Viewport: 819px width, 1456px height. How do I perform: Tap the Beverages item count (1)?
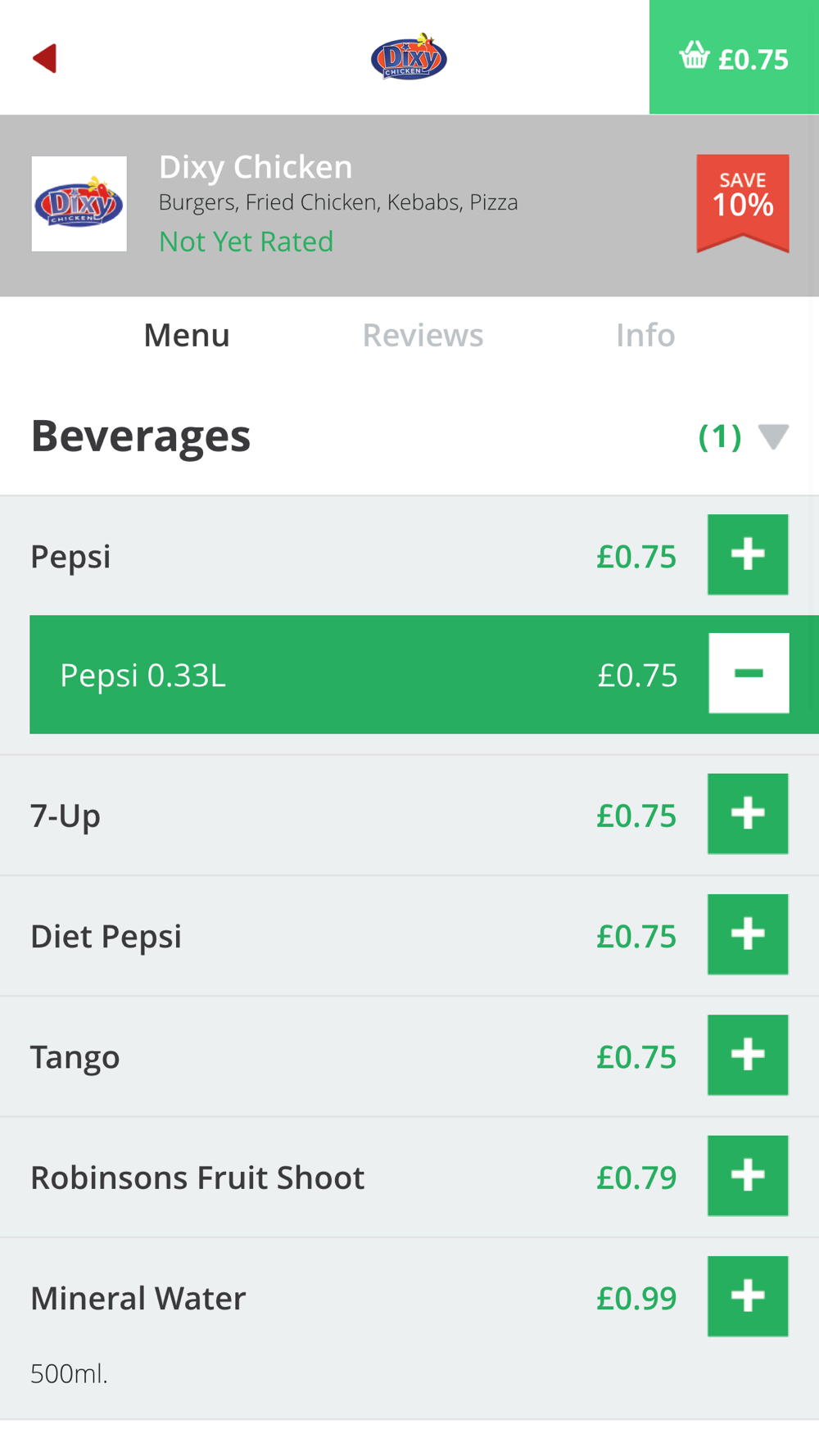(719, 436)
